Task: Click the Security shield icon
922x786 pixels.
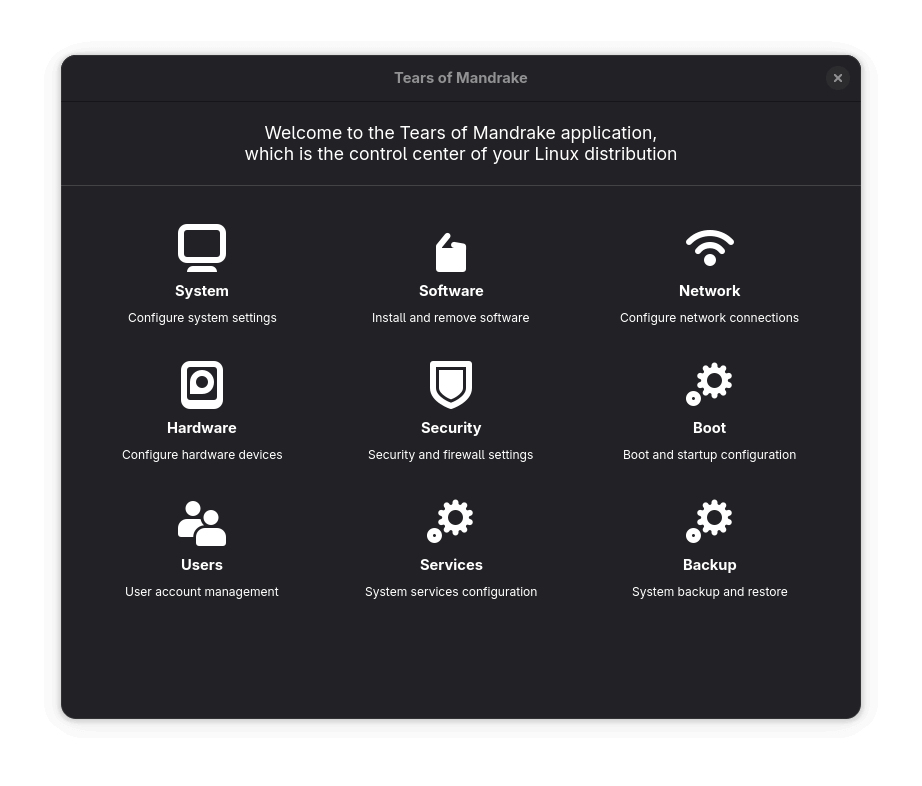Action: click(451, 384)
